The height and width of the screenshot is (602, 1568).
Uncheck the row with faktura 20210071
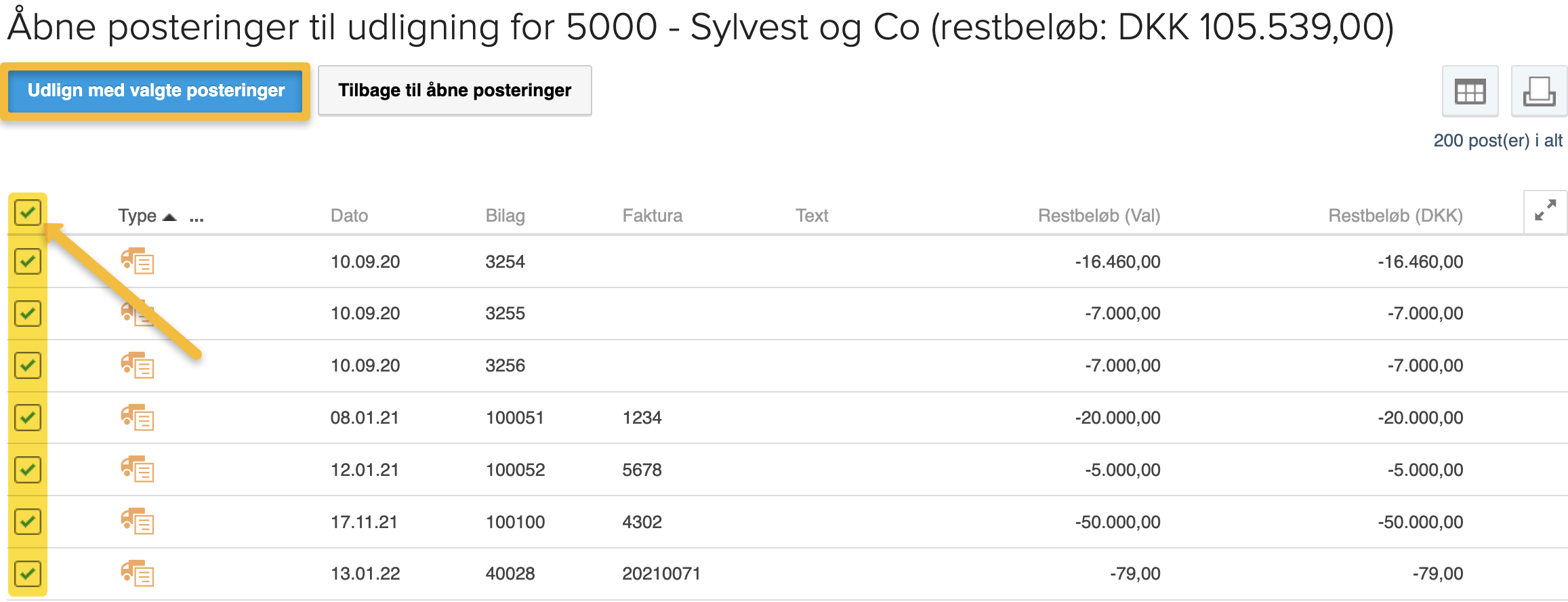click(x=28, y=574)
